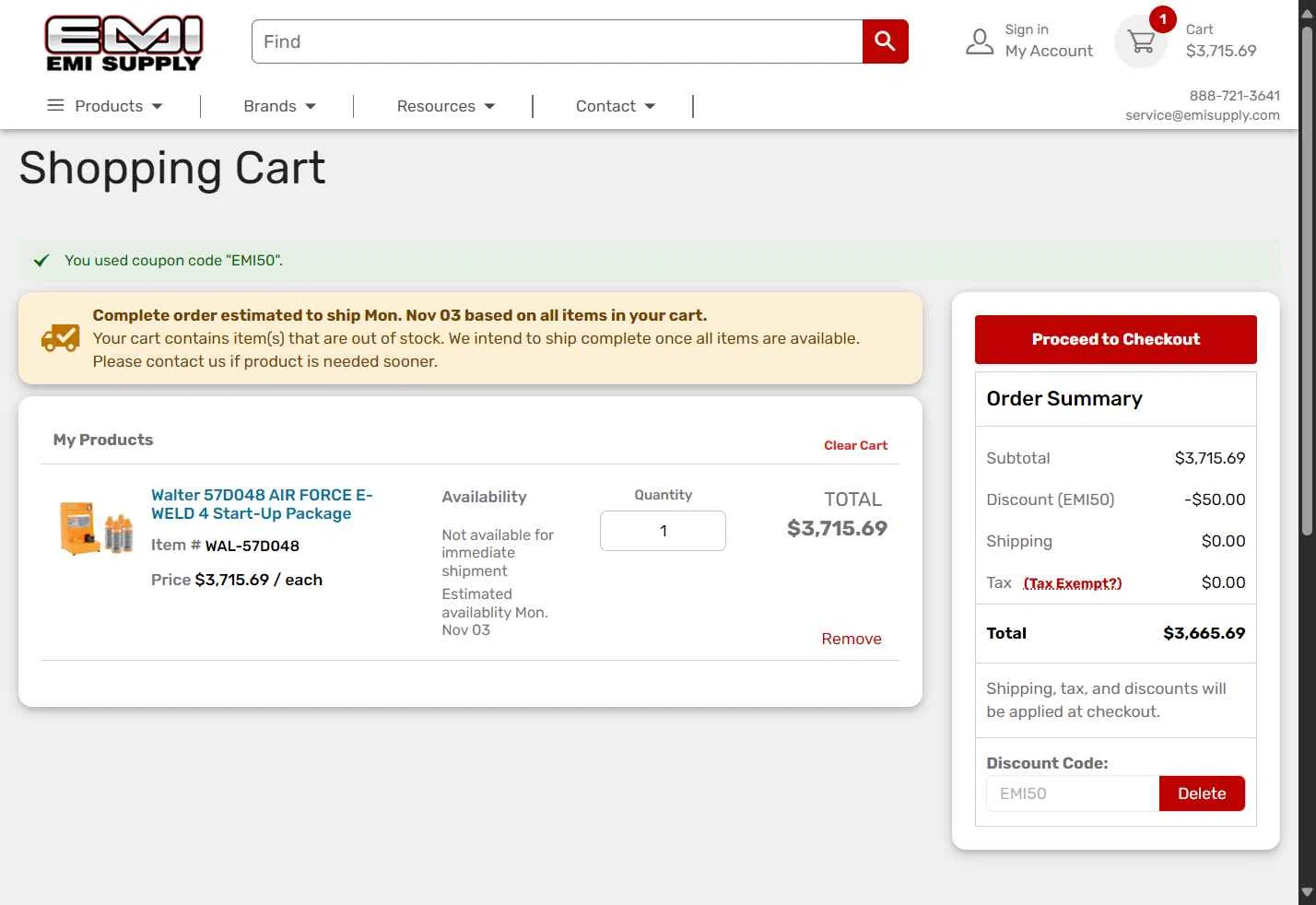Open the Contact dropdown menu
Screen dimensions: 1316x905
[616, 106]
